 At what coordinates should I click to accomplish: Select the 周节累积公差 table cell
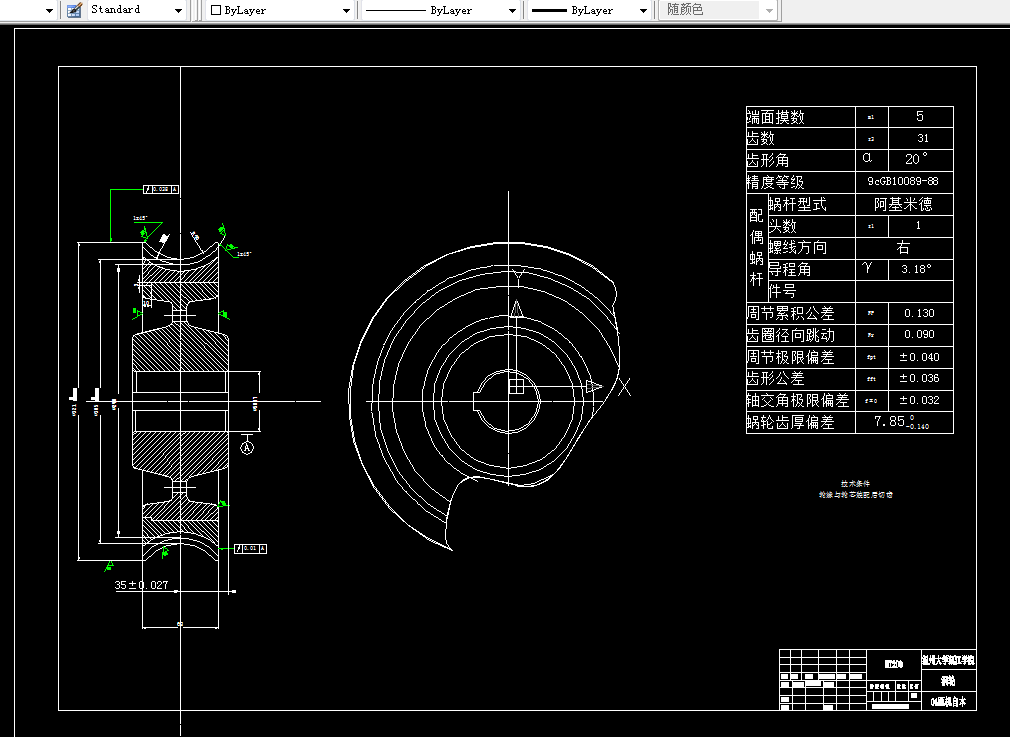pyautogui.click(x=801, y=313)
